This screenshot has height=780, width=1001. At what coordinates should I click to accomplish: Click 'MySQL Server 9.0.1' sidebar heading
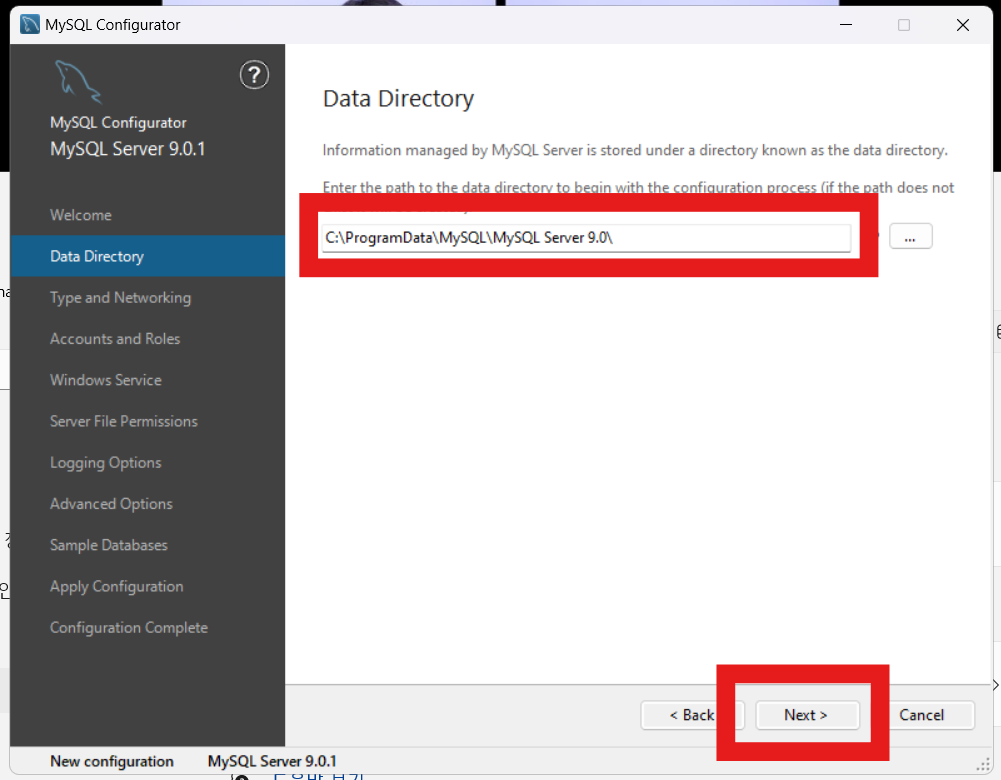(x=128, y=149)
